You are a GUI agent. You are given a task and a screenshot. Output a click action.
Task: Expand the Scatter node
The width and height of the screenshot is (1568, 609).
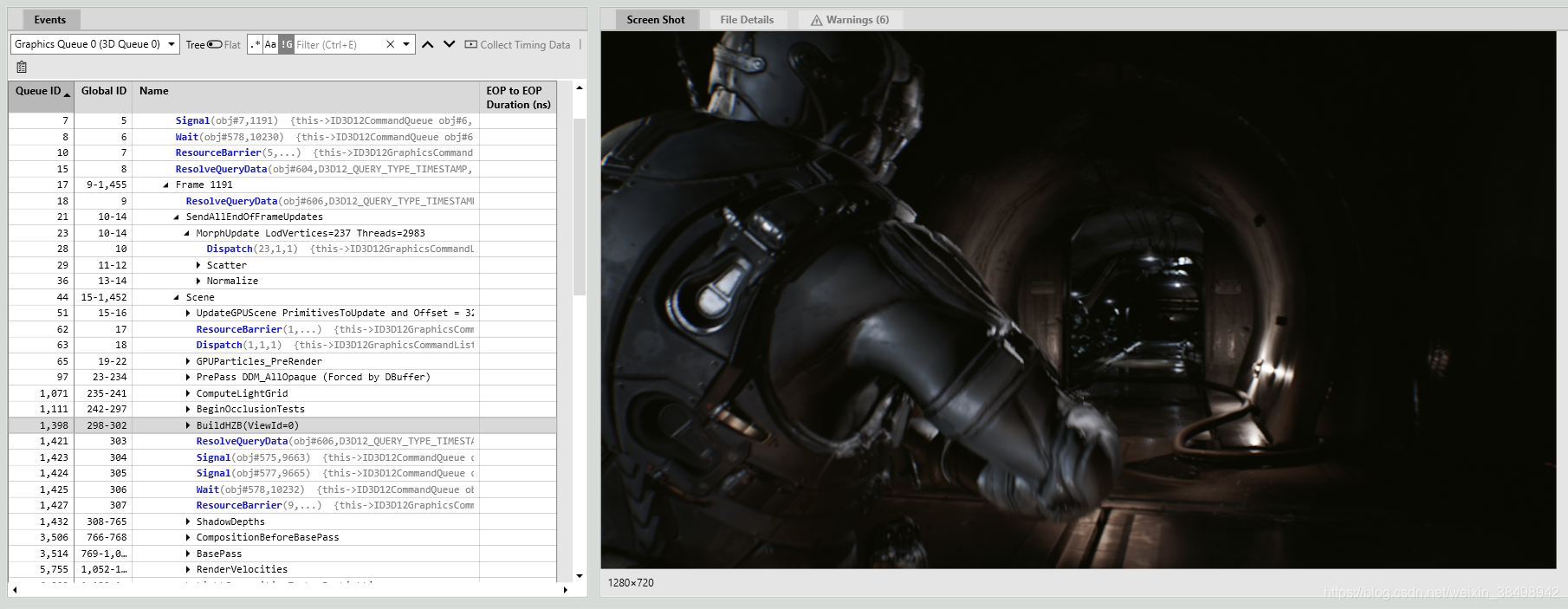point(198,265)
